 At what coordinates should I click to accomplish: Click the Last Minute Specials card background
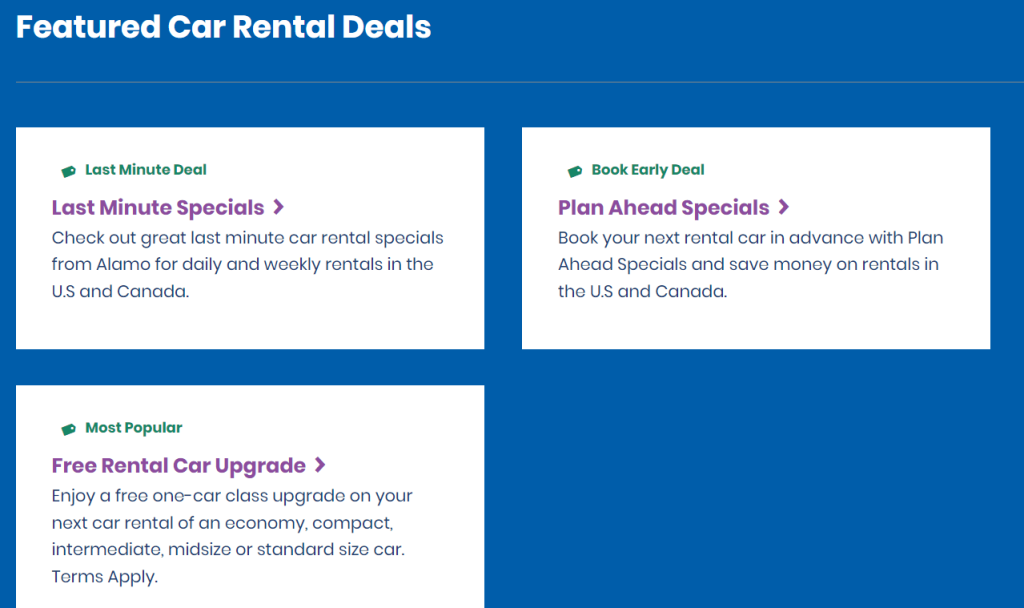point(250,325)
